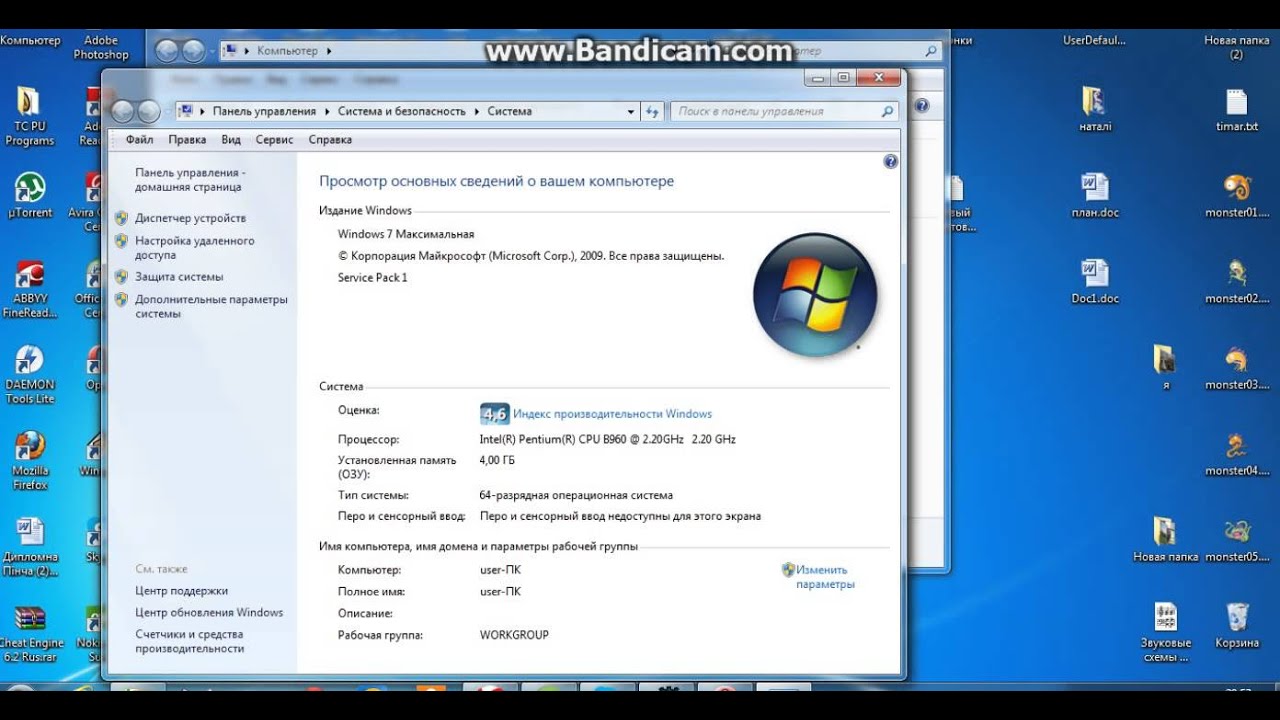The image size is (1280, 720).
Task: Open Счетчики и средства производительности link
Action: [x=190, y=641]
